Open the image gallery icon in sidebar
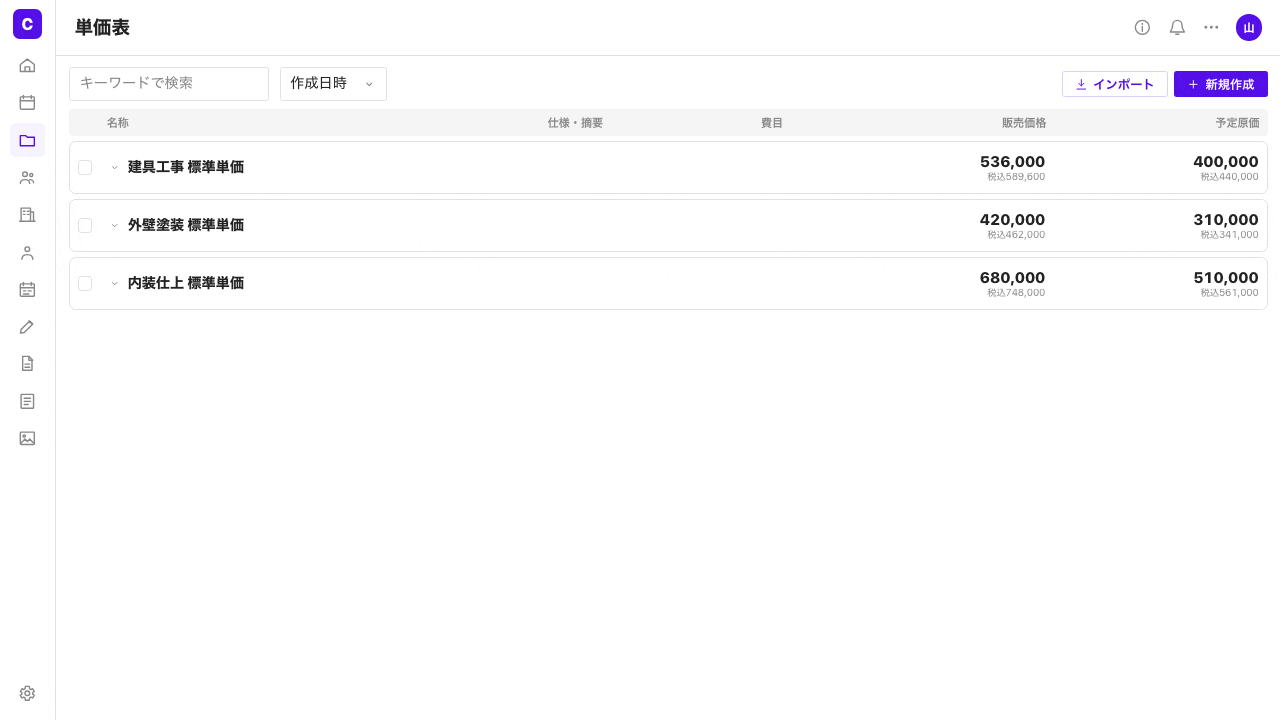Viewport: 1280px width, 720px height. 27,438
